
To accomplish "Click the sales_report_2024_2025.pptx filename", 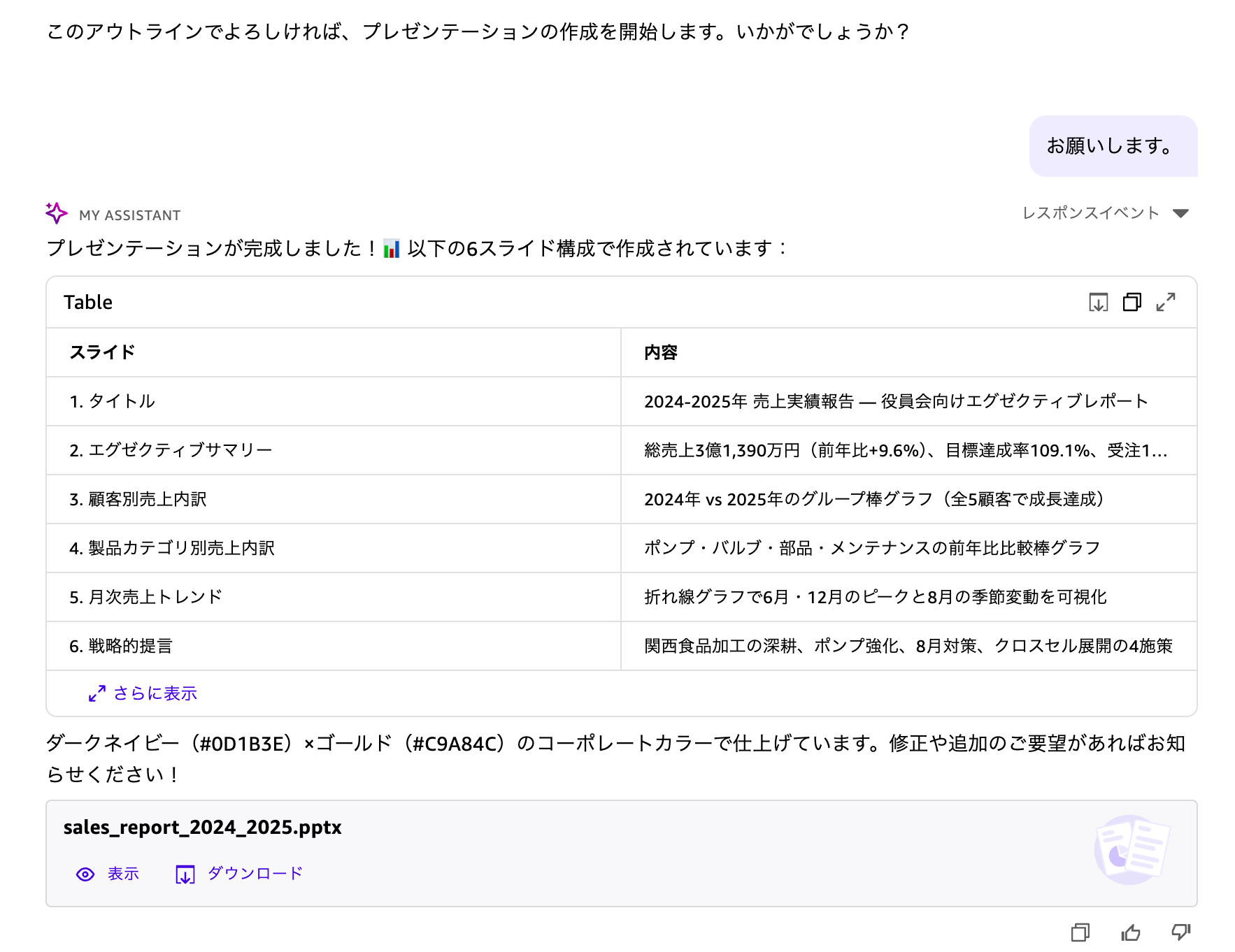I will 202,828.
